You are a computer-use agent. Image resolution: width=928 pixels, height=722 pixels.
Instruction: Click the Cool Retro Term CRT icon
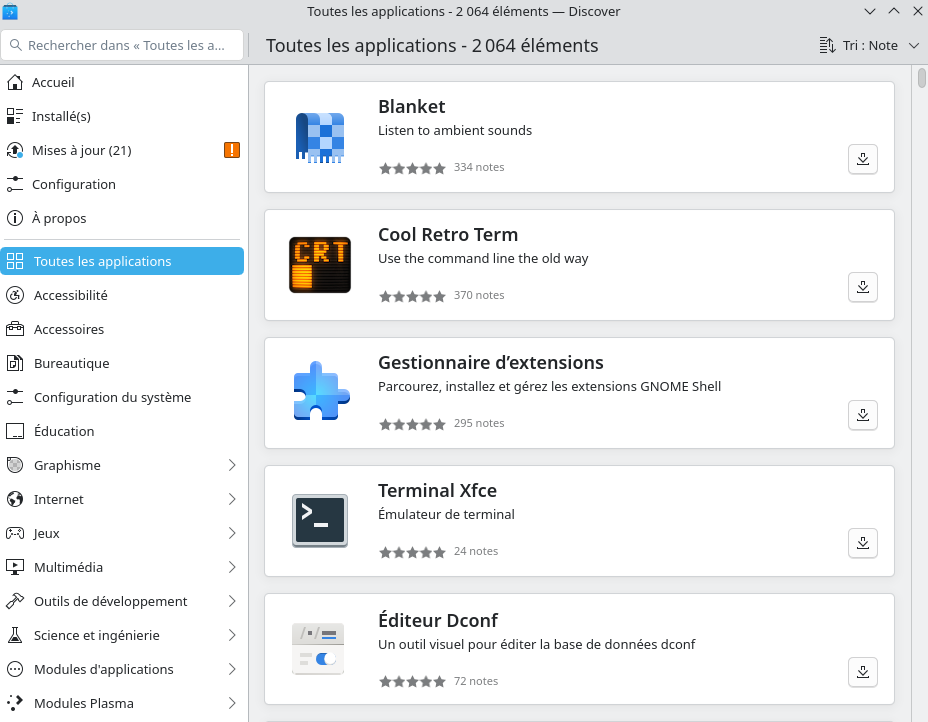click(320, 265)
